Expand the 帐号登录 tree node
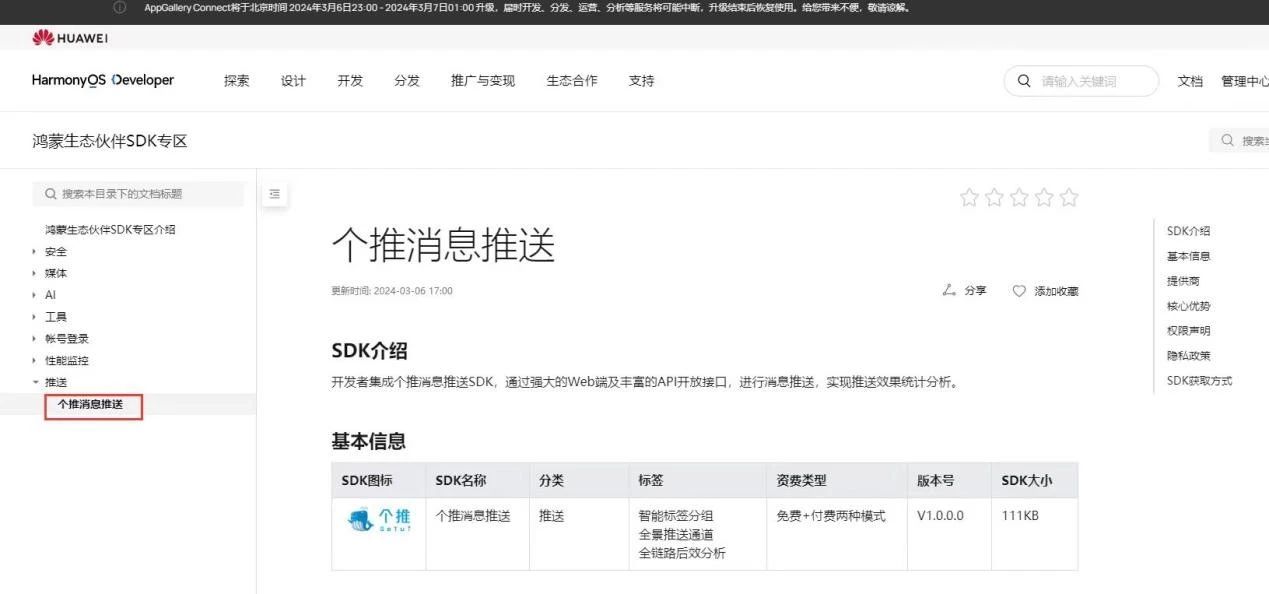Screen dimensions: 1269x594 35,339
